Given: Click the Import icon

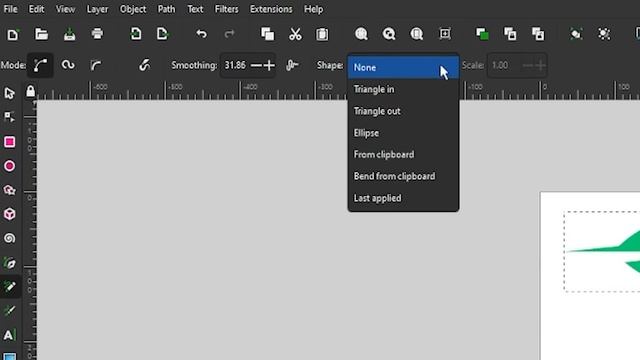Looking at the screenshot, I should point(136,33).
